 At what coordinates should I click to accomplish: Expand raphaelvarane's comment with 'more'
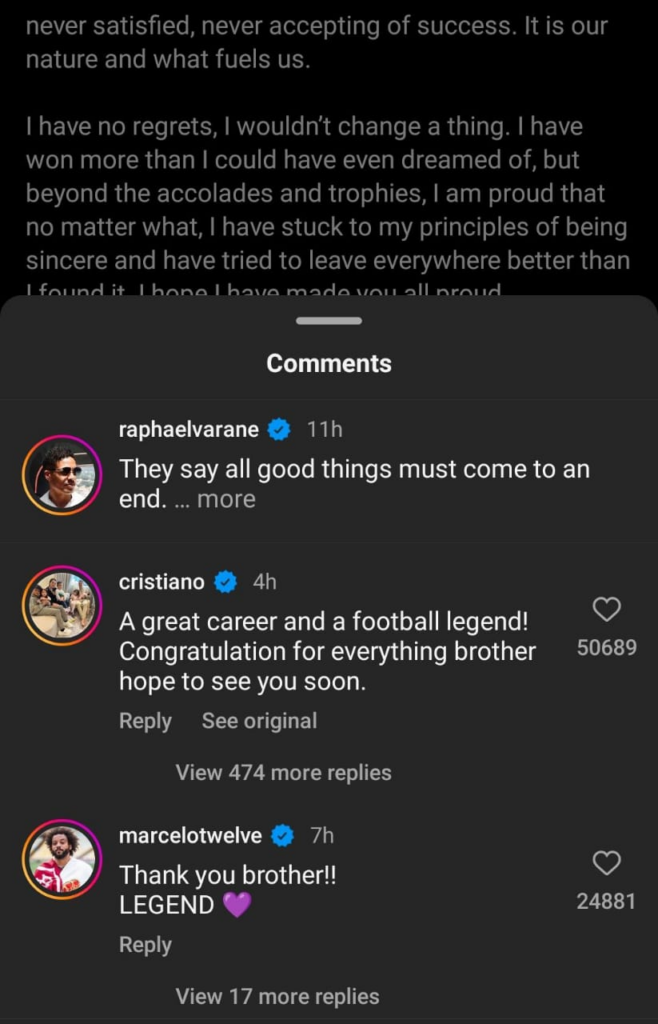(226, 499)
